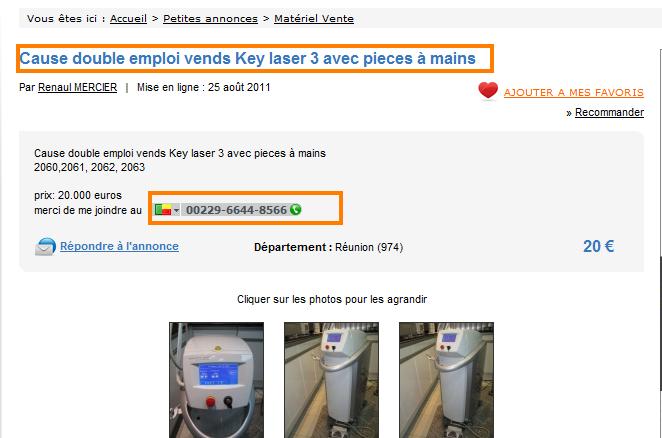The image size is (662, 438).
Task: Go to Petites annonces breadcrumb
Action: point(210,19)
